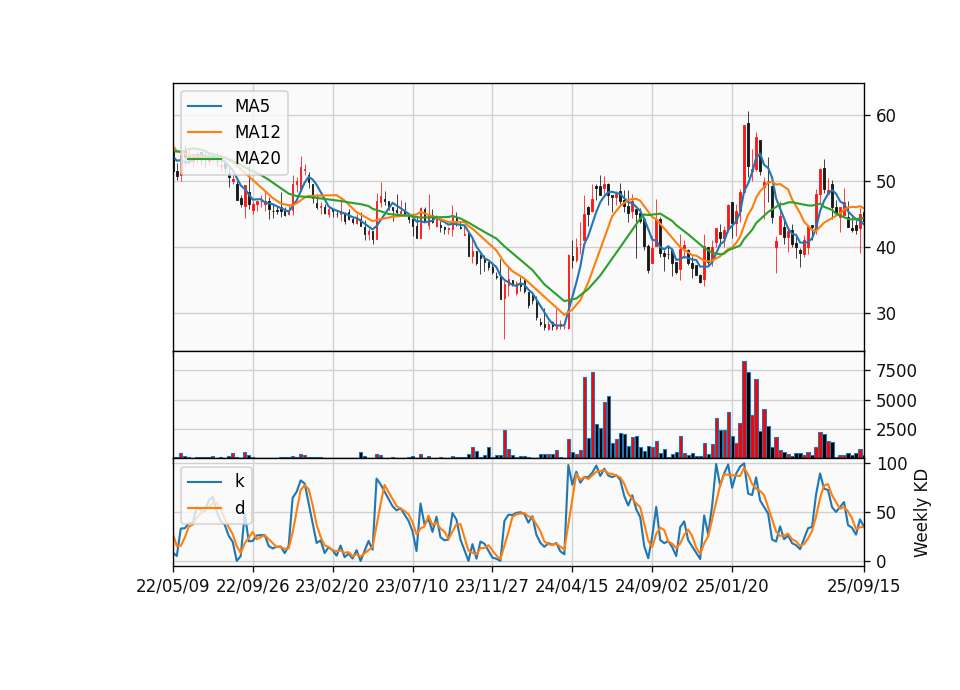Click the KD axis value 0
Screen dimensions: 960x690
coord(881,561)
